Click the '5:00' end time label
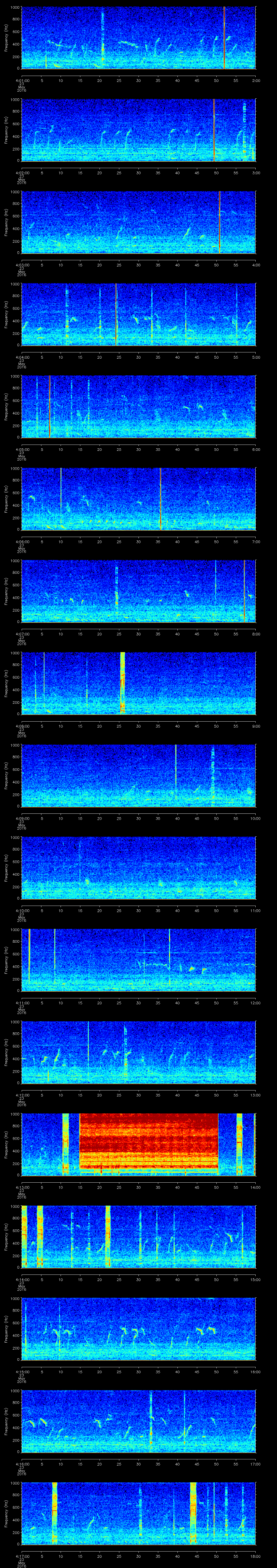277x1568 pixels. pyautogui.click(x=256, y=357)
